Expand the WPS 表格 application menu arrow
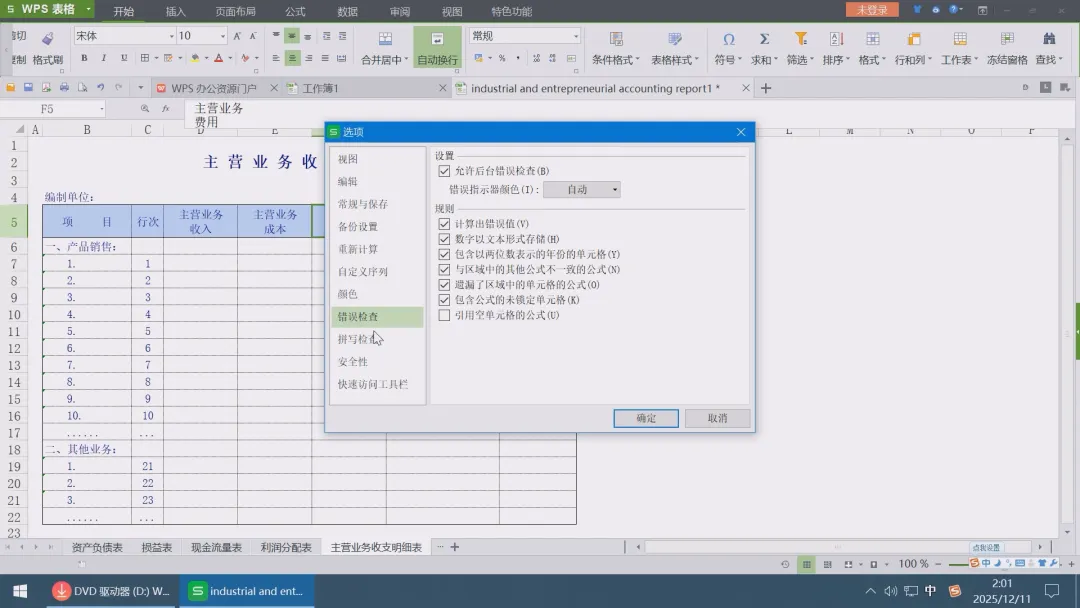 [x=88, y=10]
